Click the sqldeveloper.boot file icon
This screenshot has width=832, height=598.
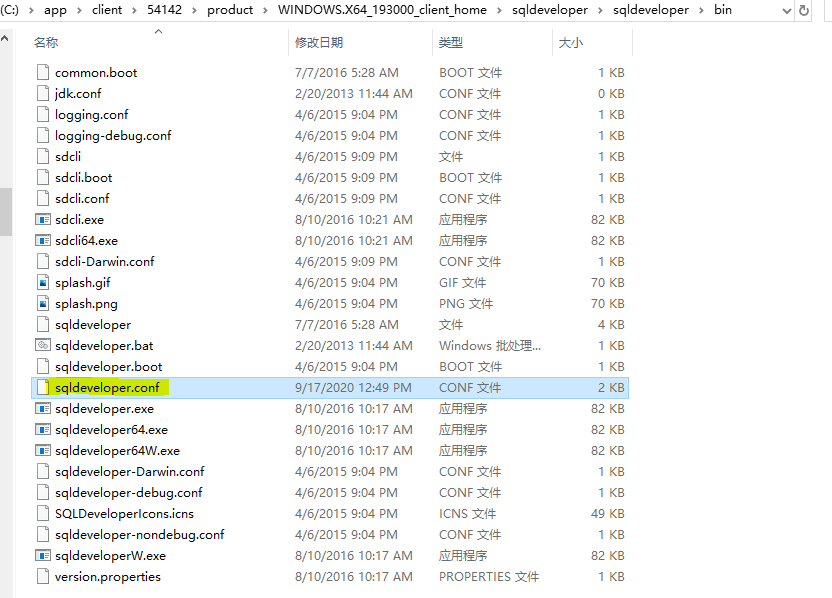[x=43, y=367]
